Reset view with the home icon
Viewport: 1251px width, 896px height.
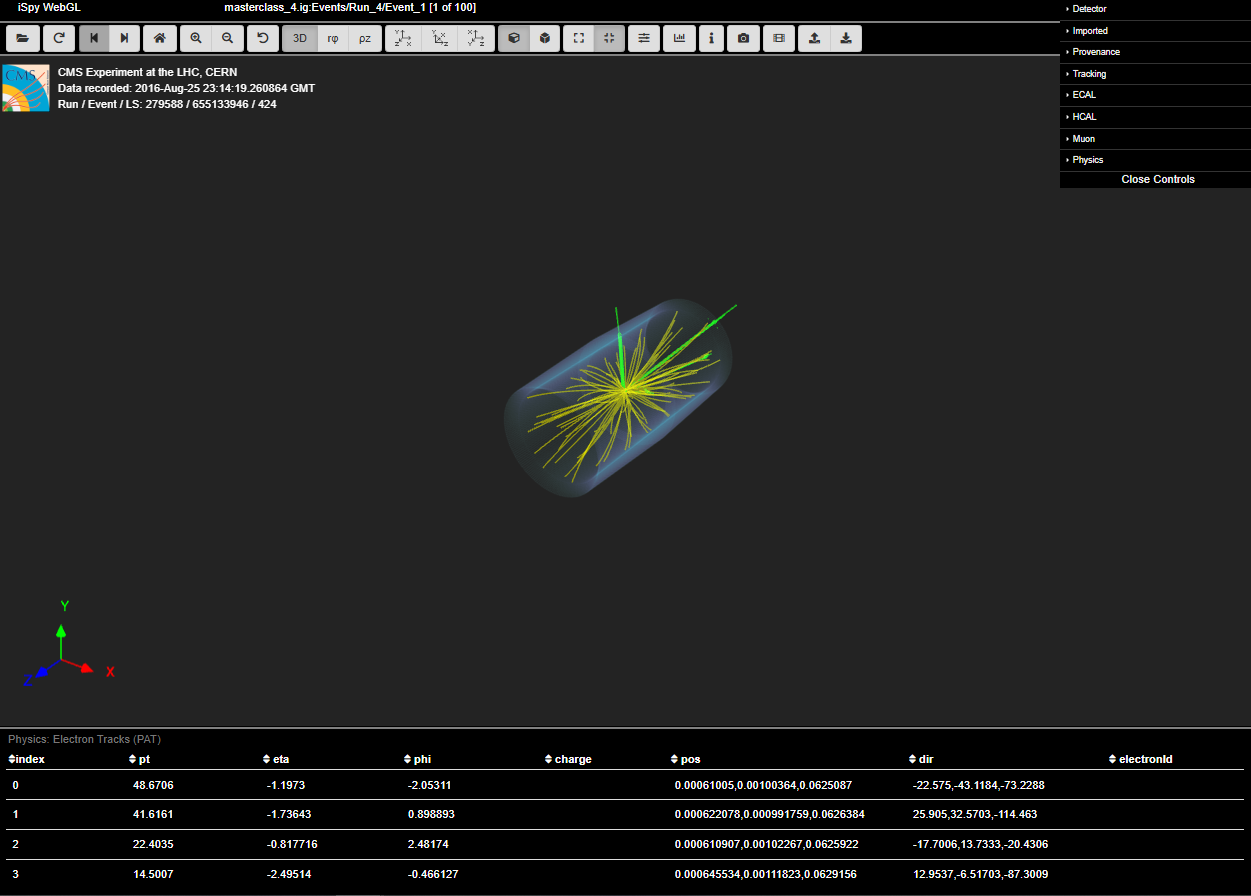[159, 38]
